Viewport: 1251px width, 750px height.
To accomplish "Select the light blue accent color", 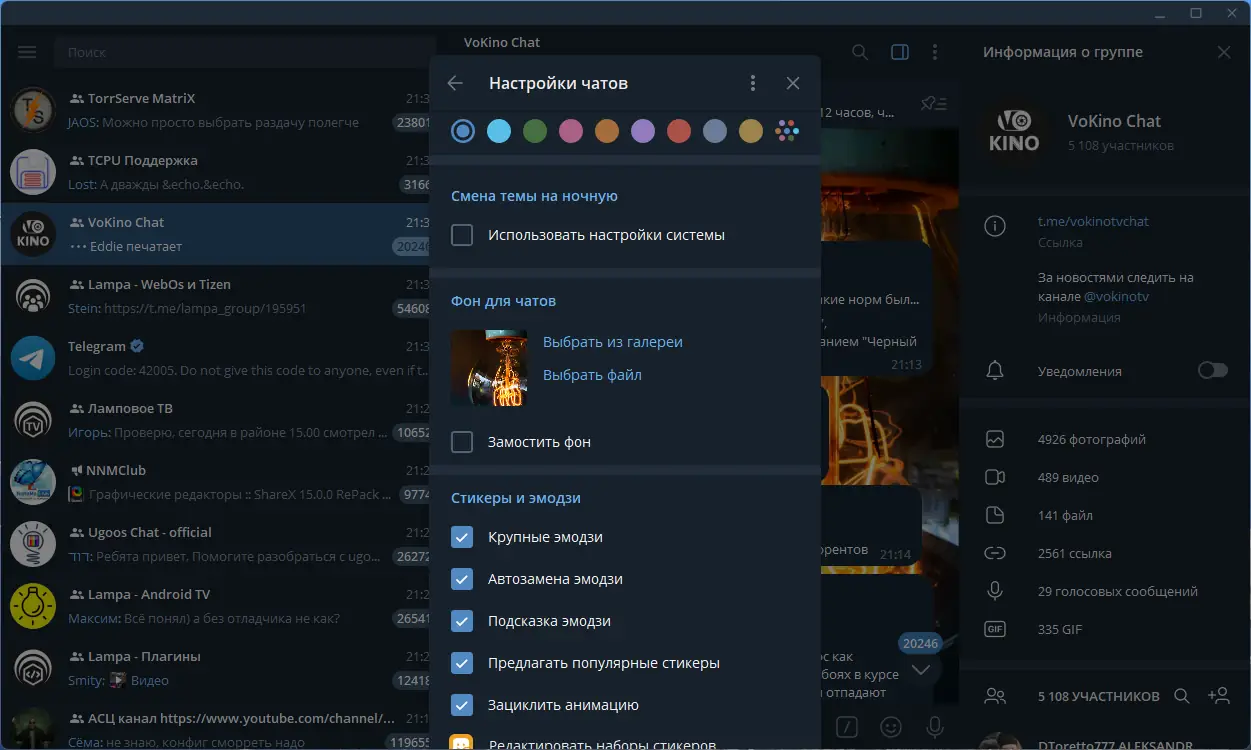I will (499, 131).
